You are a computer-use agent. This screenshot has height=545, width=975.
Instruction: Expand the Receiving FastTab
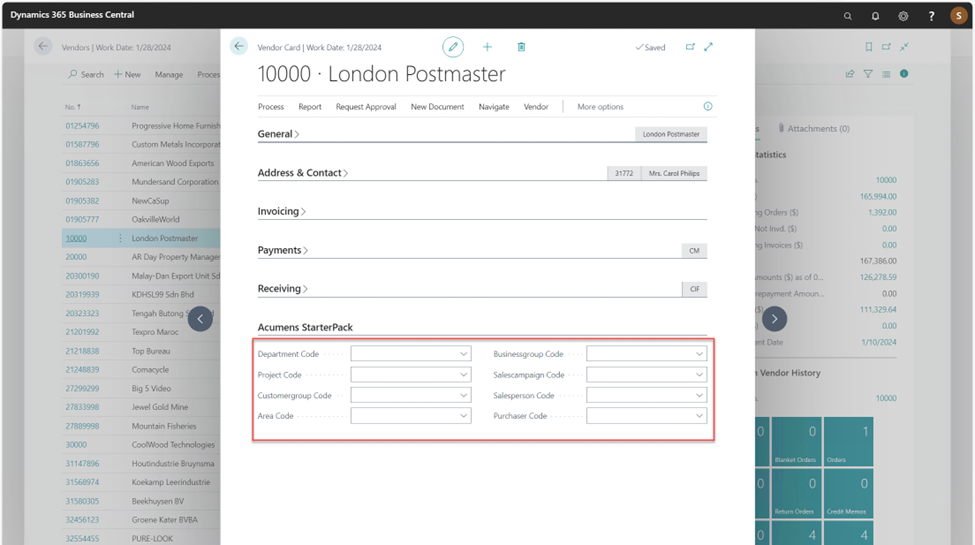(282, 289)
